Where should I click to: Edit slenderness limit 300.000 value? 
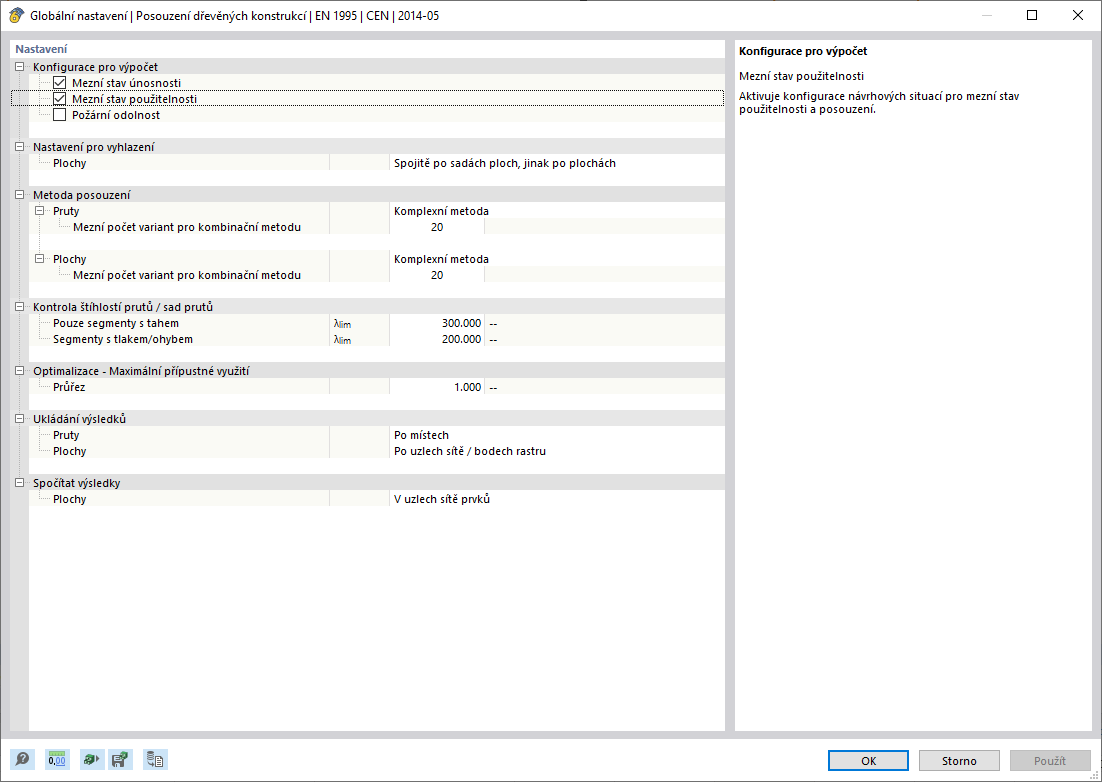coord(437,323)
